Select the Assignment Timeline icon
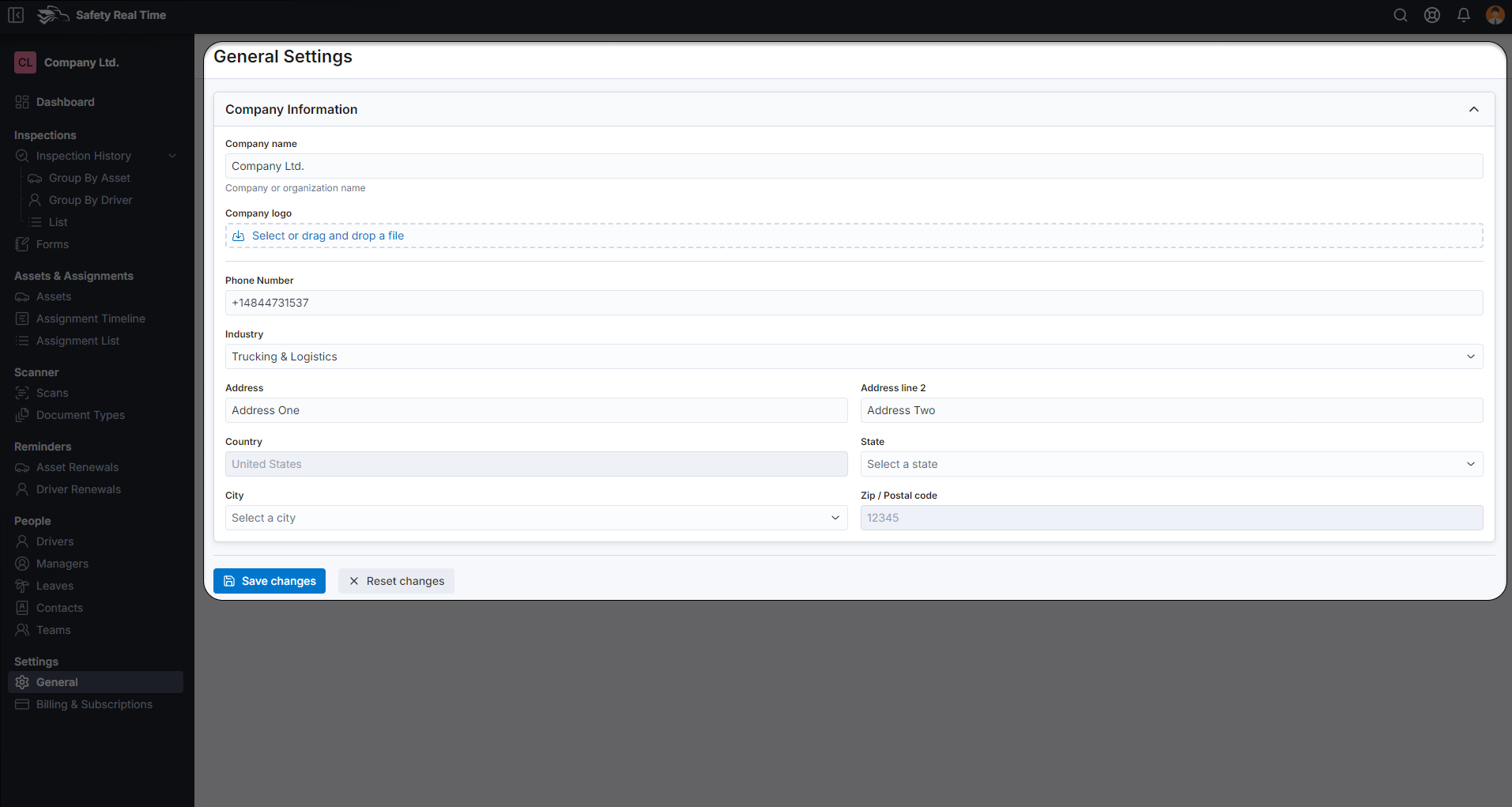The image size is (1512, 807). coord(22,318)
